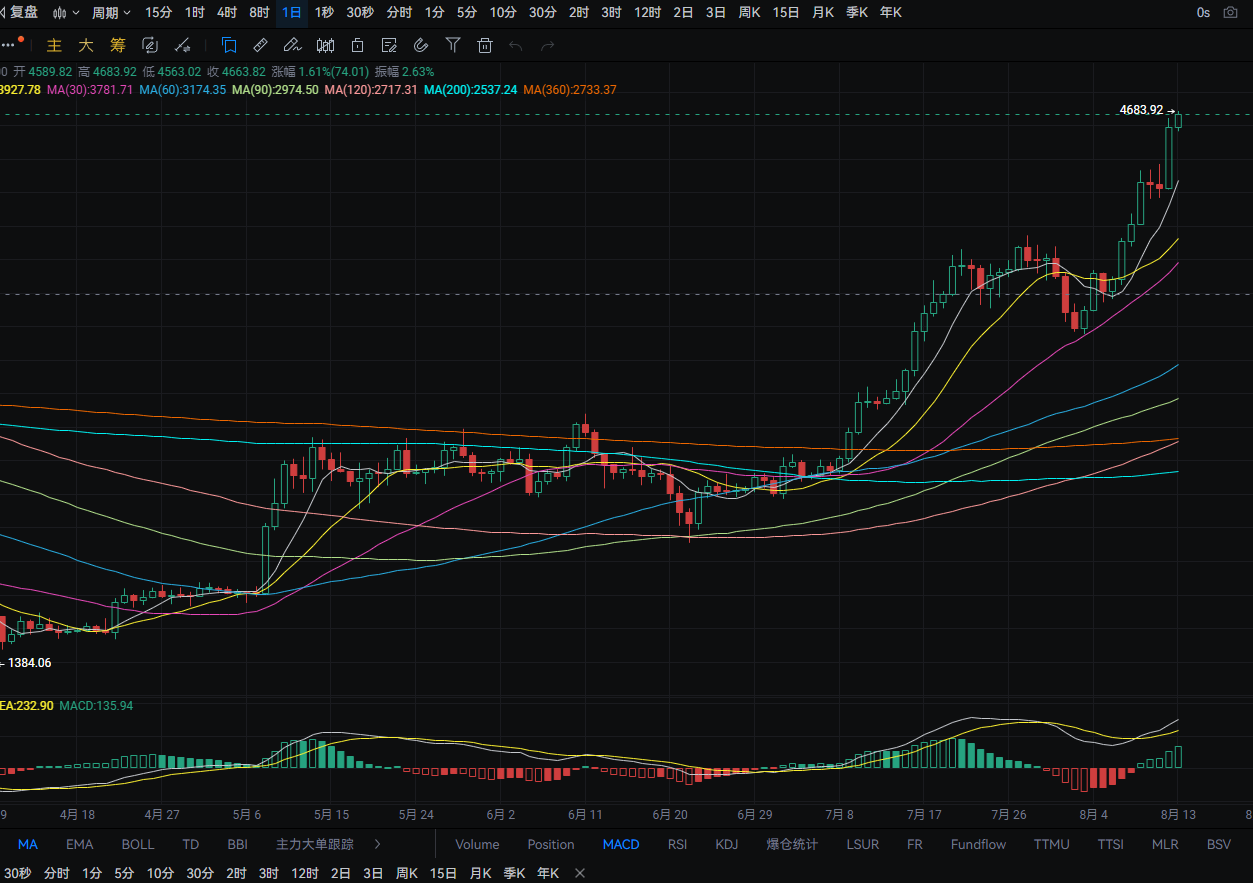Click the MA(360):2733.37 legend label
Viewport: 1253px width, 883px height.
570,90
